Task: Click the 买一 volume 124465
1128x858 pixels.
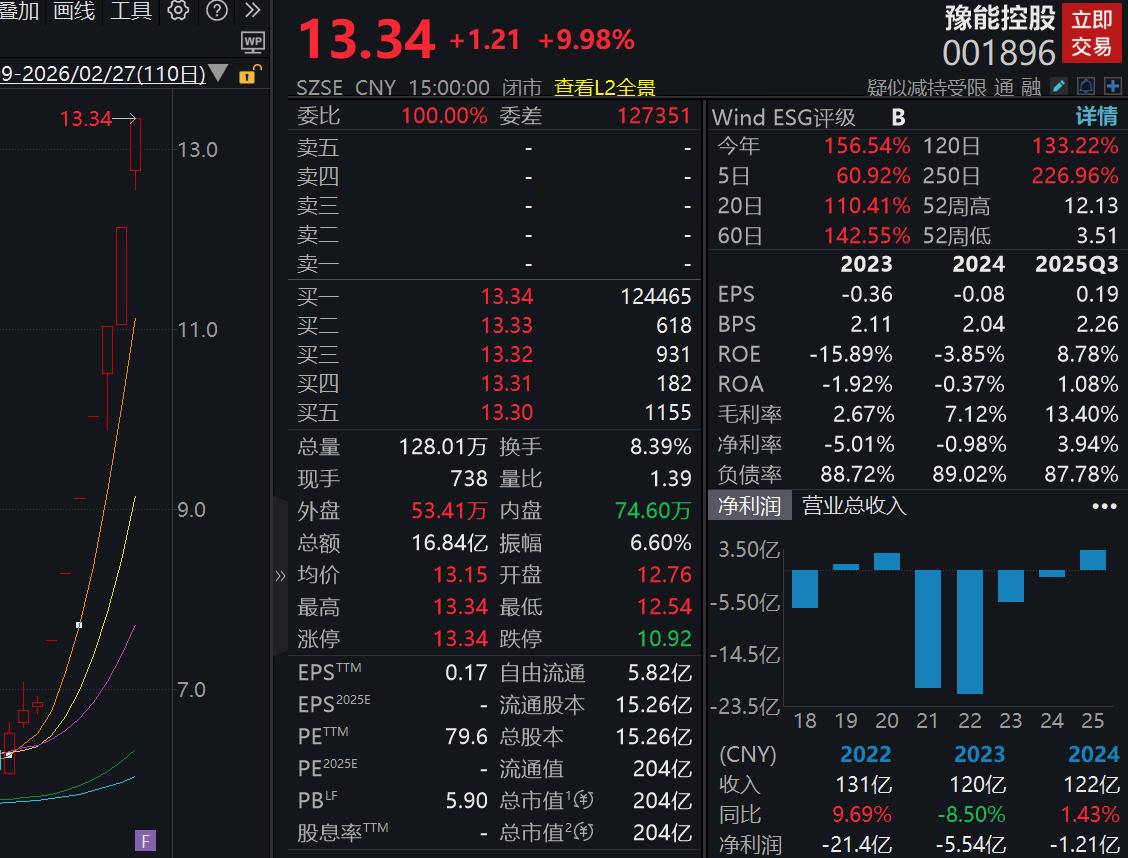Action: pyautogui.click(x=655, y=296)
